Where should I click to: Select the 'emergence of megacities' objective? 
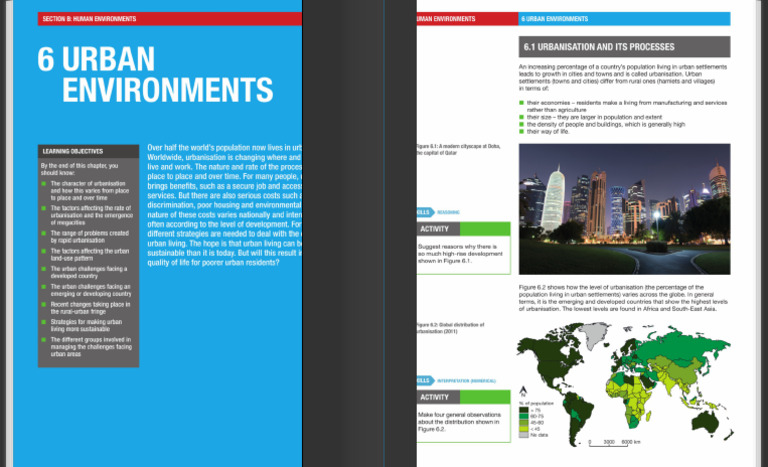[x=92, y=215]
